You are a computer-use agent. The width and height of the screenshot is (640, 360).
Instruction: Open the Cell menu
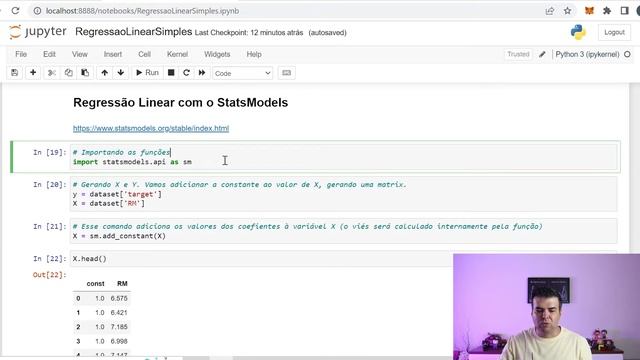click(x=144, y=54)
